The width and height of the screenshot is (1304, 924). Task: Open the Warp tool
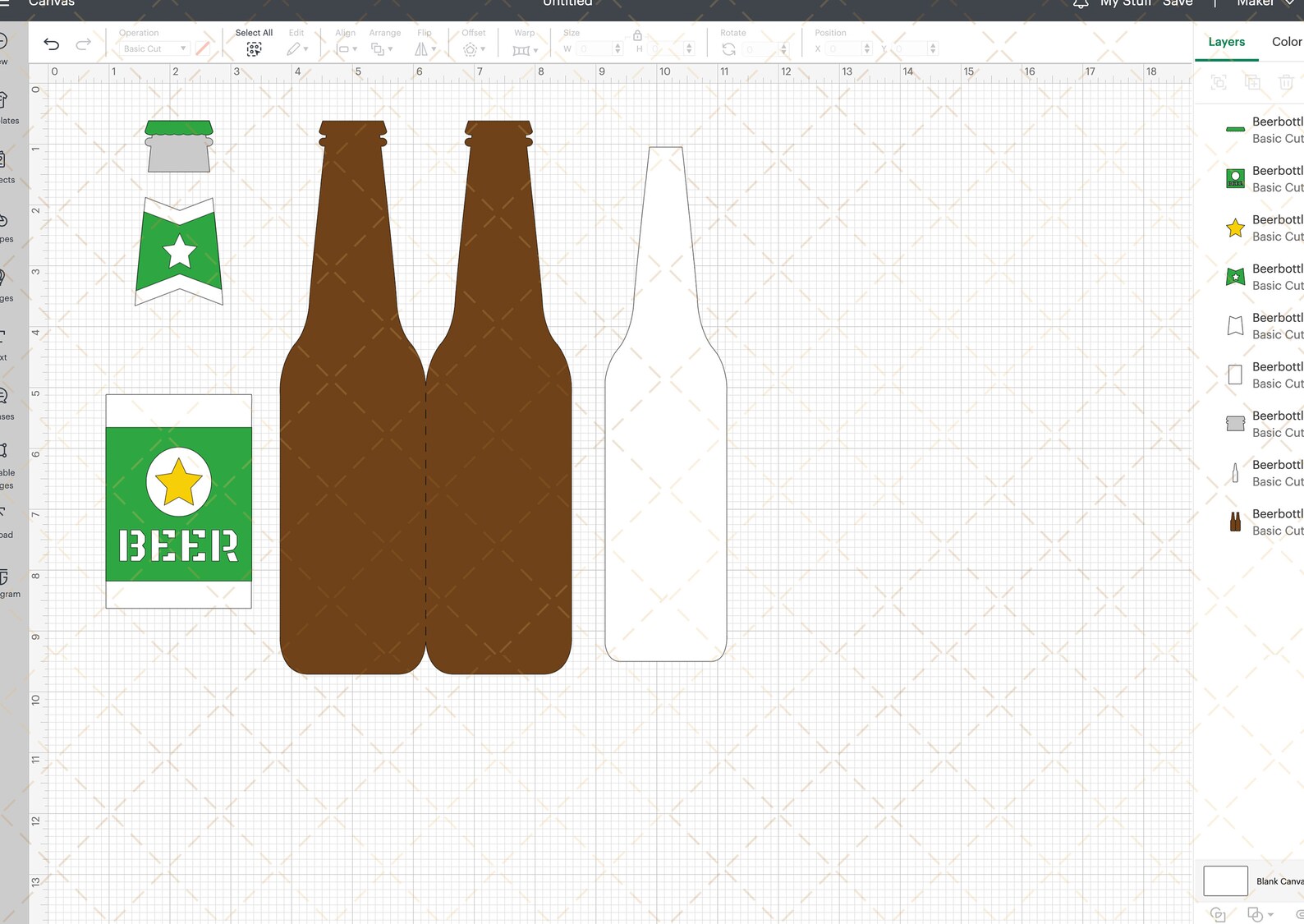pyautogui.click(x=525, y=49)
